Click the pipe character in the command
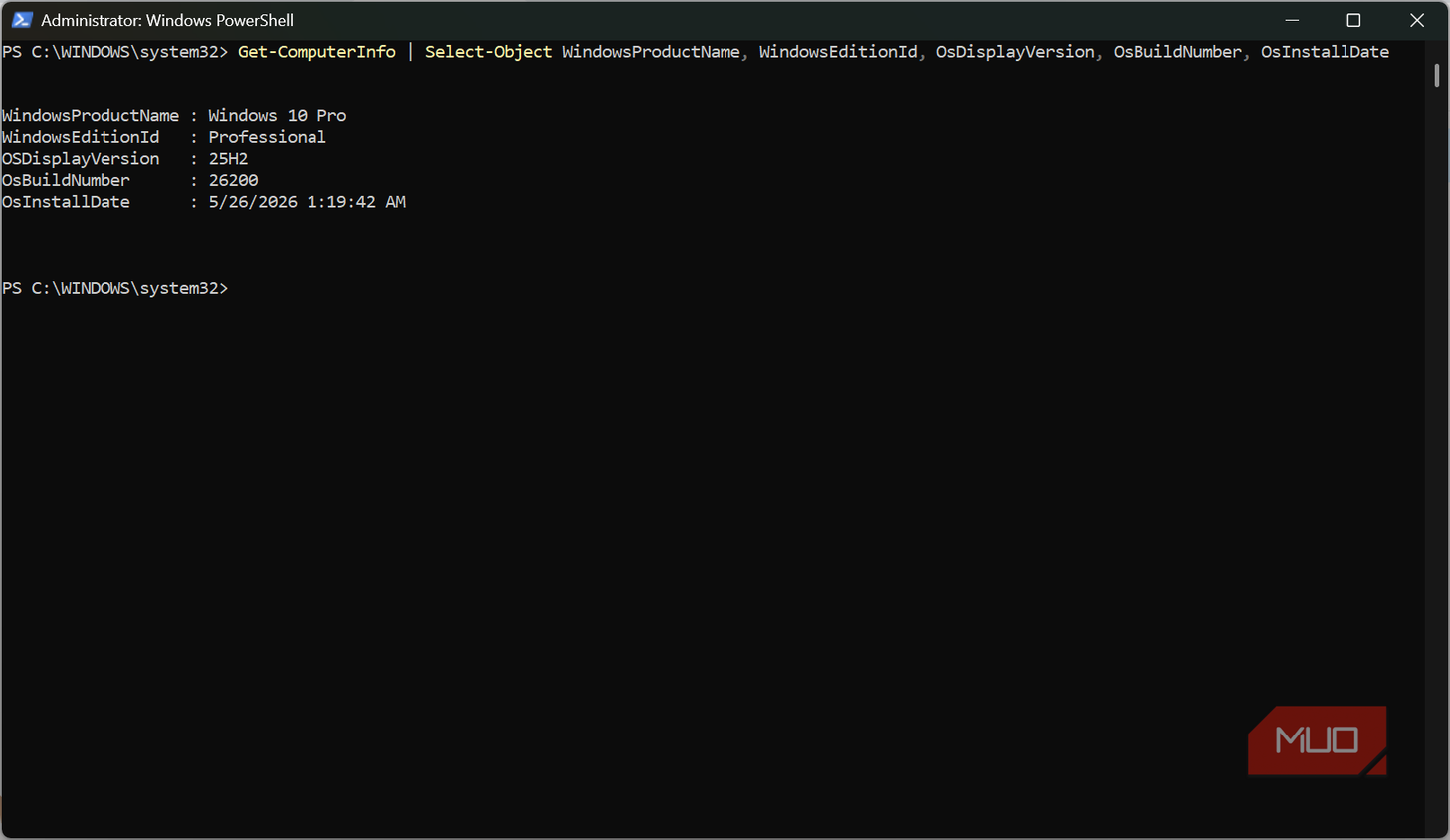The width and height of the screenshot is (1450, 840). [x=410, y=52]
